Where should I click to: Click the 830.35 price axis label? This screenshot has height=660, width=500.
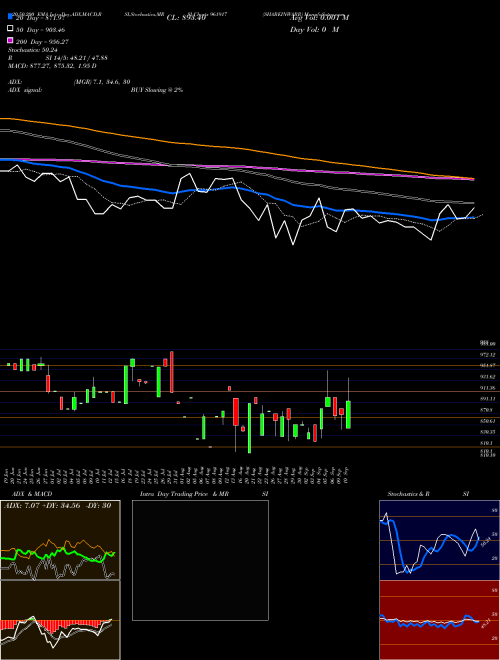[488, 432]
